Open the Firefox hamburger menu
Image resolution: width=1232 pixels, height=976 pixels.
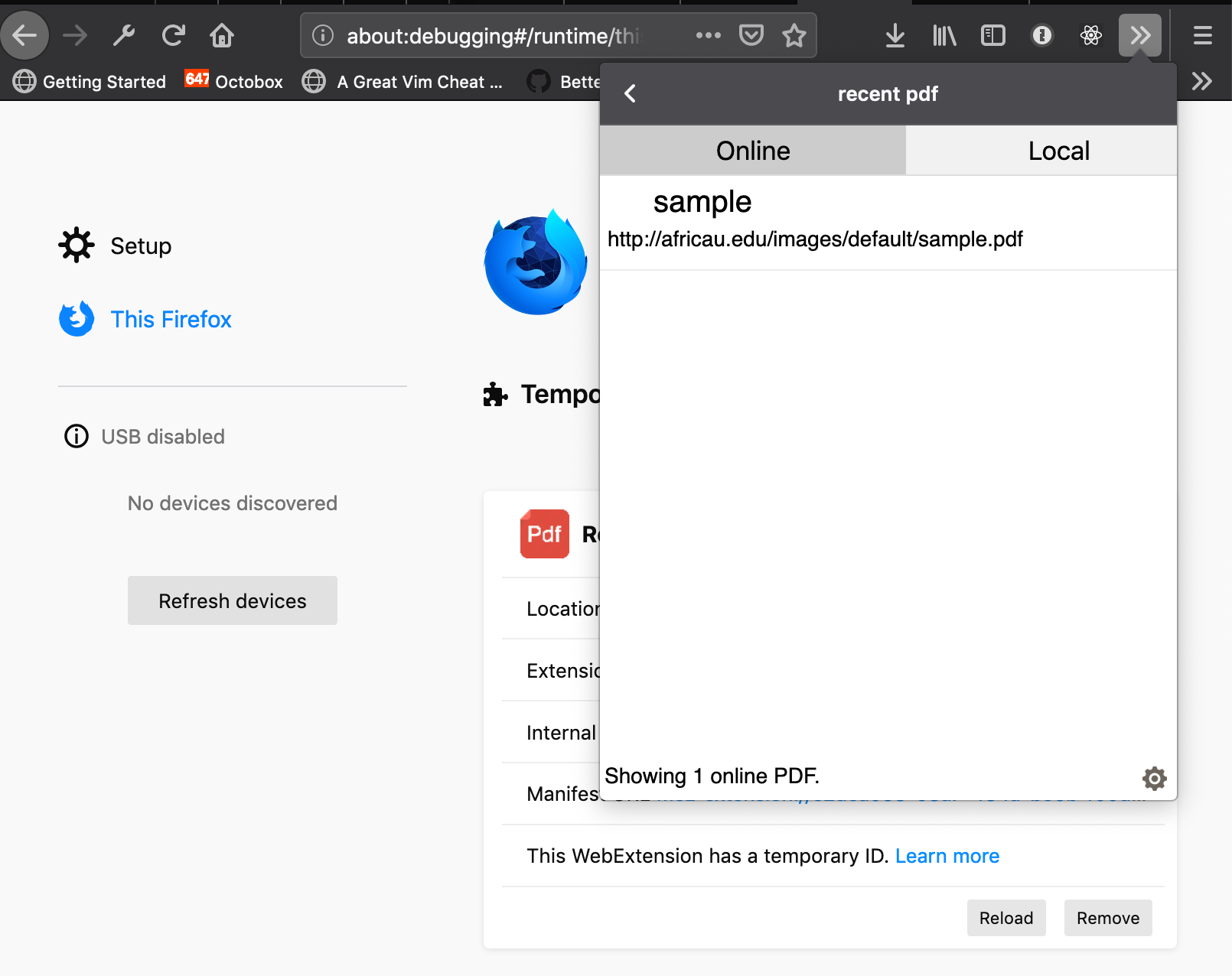coord(1203,35)
